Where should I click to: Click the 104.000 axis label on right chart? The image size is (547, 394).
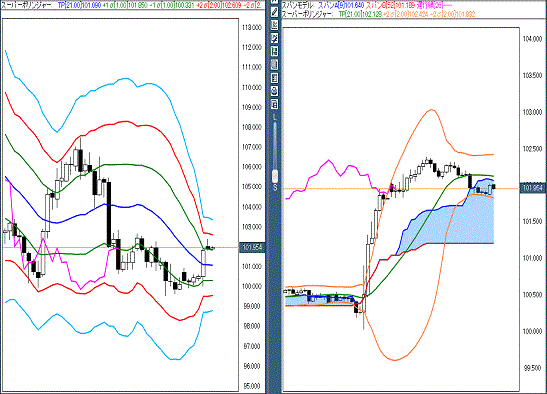point(533,39)
